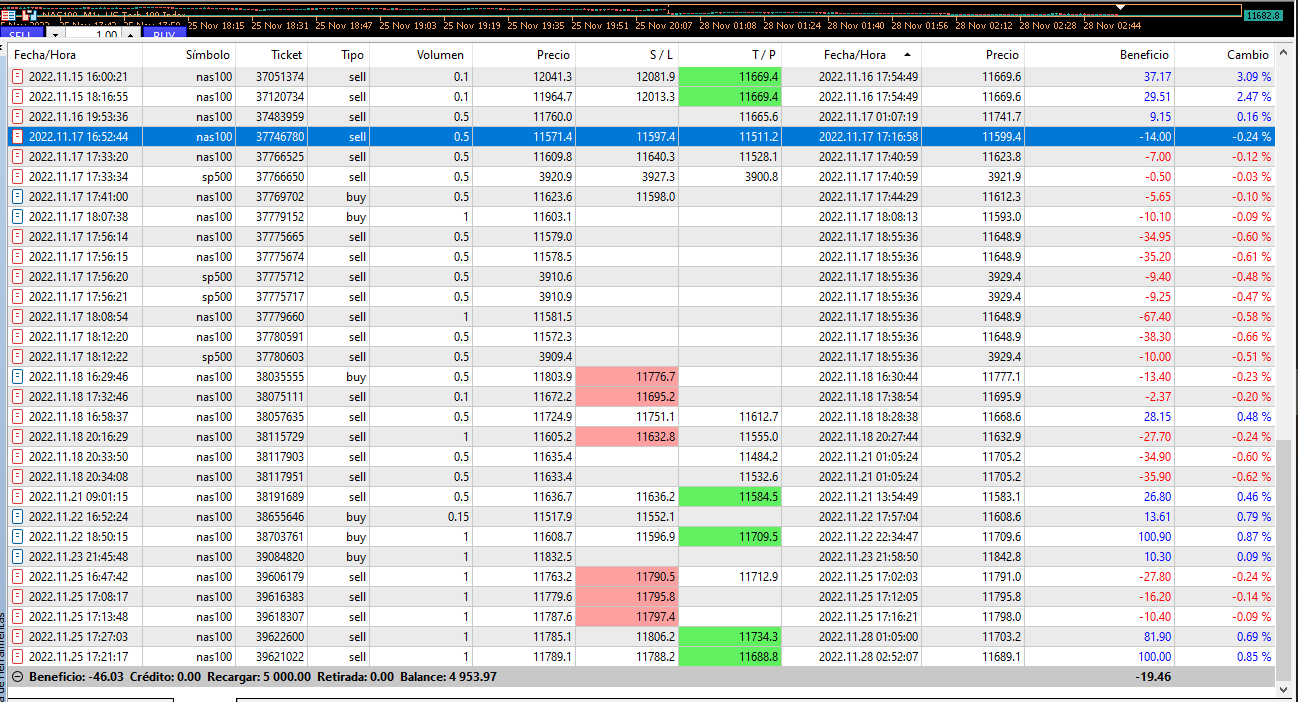The image size is (1298, 702).
Task: Click the closing time 2022.11.28 02:52:07
Action: 868,656
